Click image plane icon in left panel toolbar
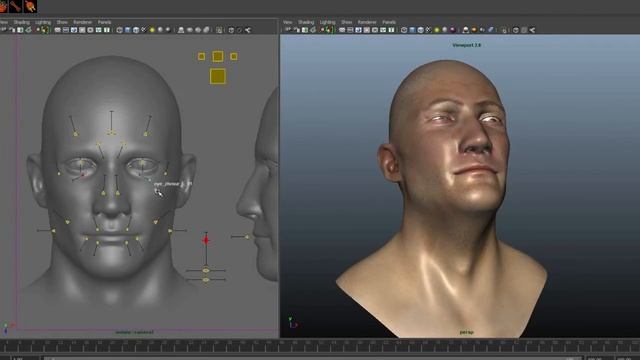 click(28, 30)
